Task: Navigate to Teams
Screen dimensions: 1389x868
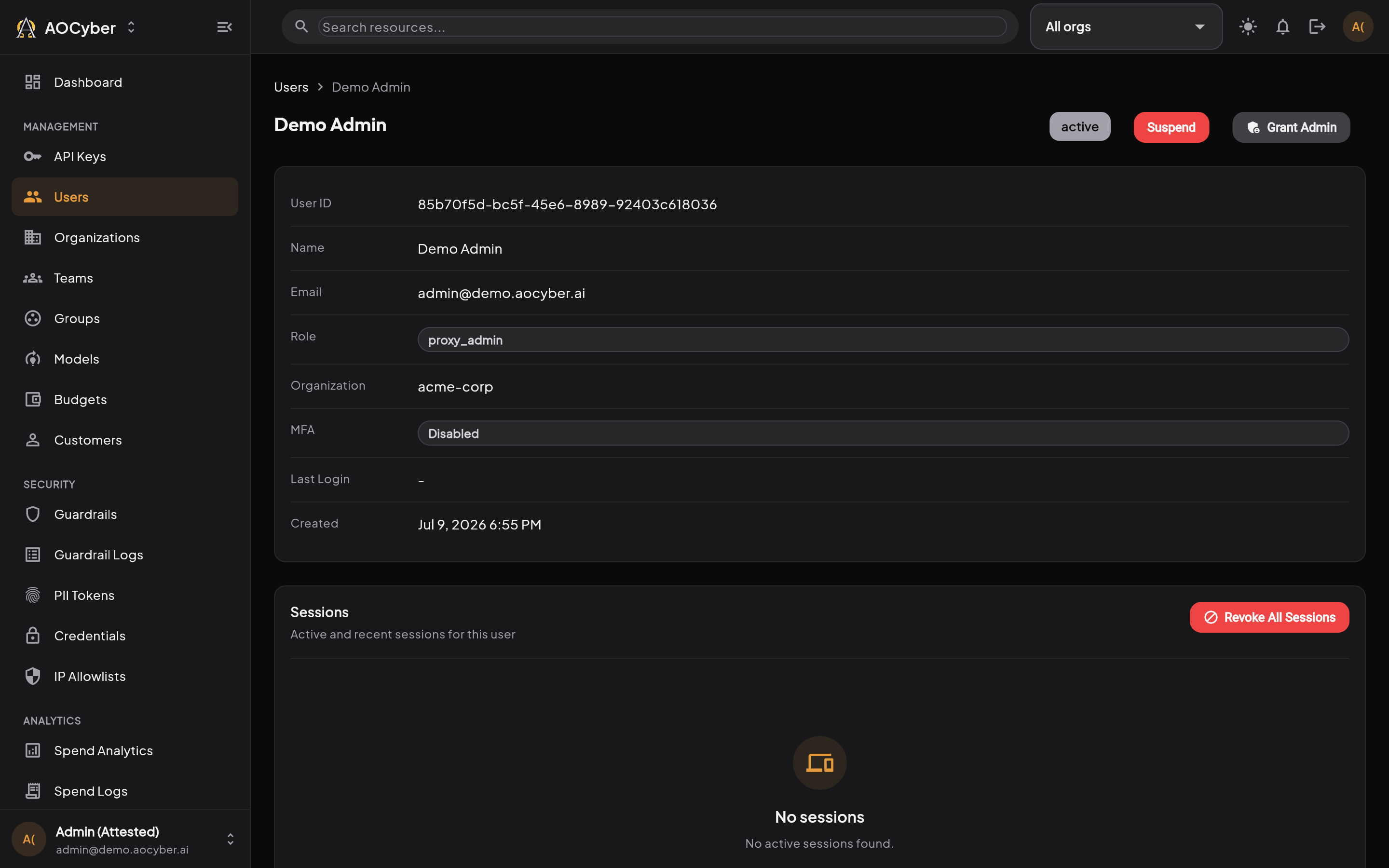Action: click(124, 278)
